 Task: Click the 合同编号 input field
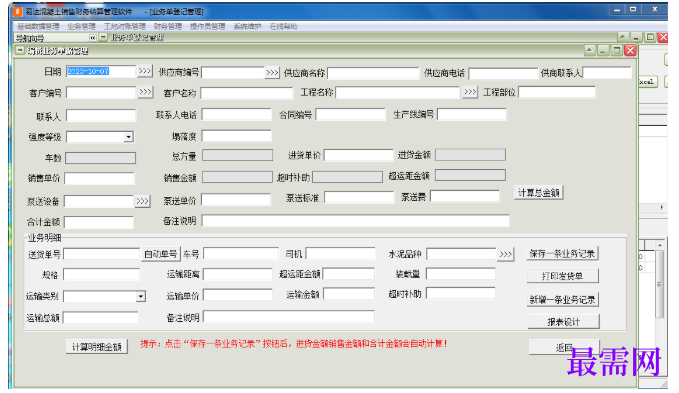tap(350, 114)
